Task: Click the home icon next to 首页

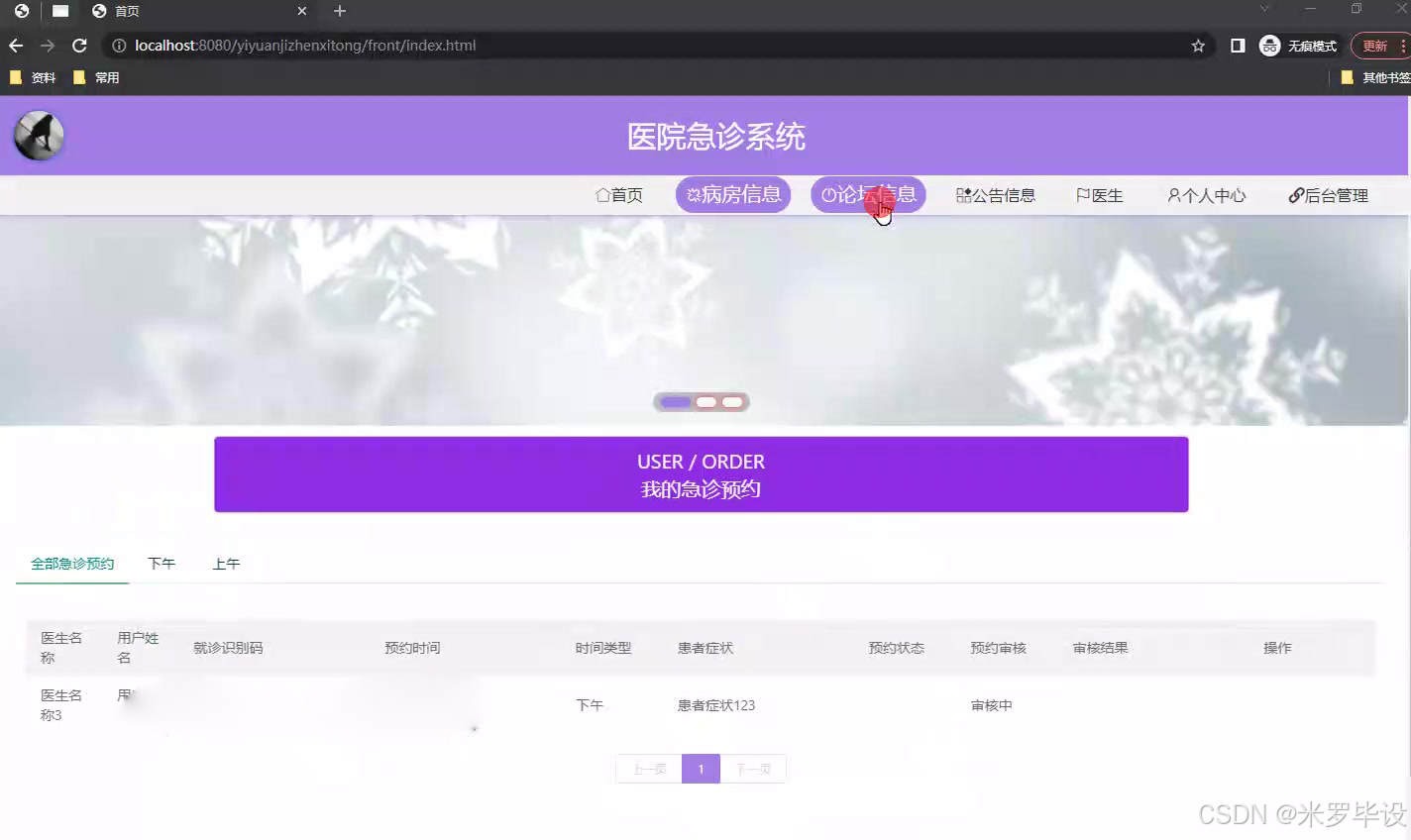Action: click(x=601, y=194)
